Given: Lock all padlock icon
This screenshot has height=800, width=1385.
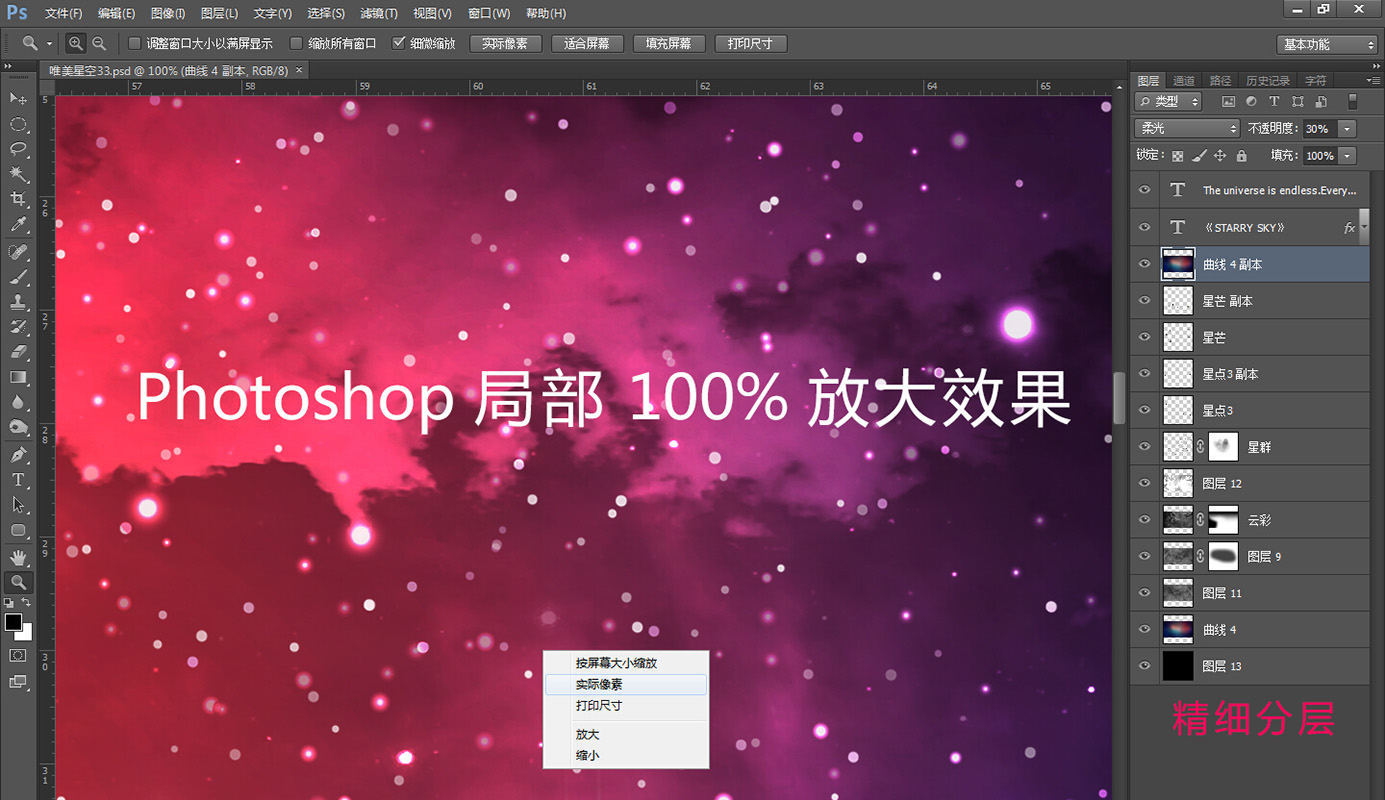Looking at the screenshot, I should (1241, 156).
